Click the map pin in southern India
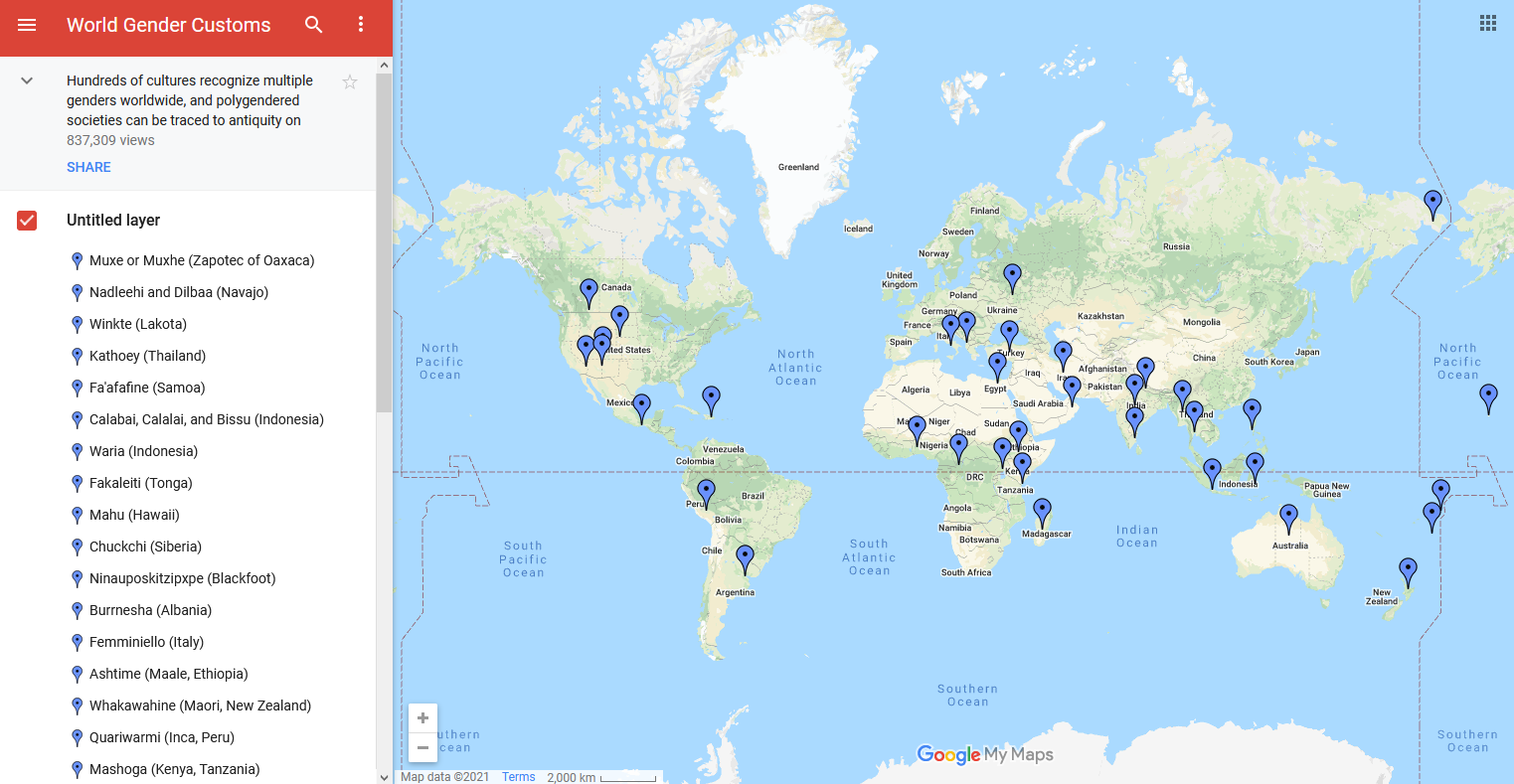1514x784 pixels. [x=1134, y=421]
